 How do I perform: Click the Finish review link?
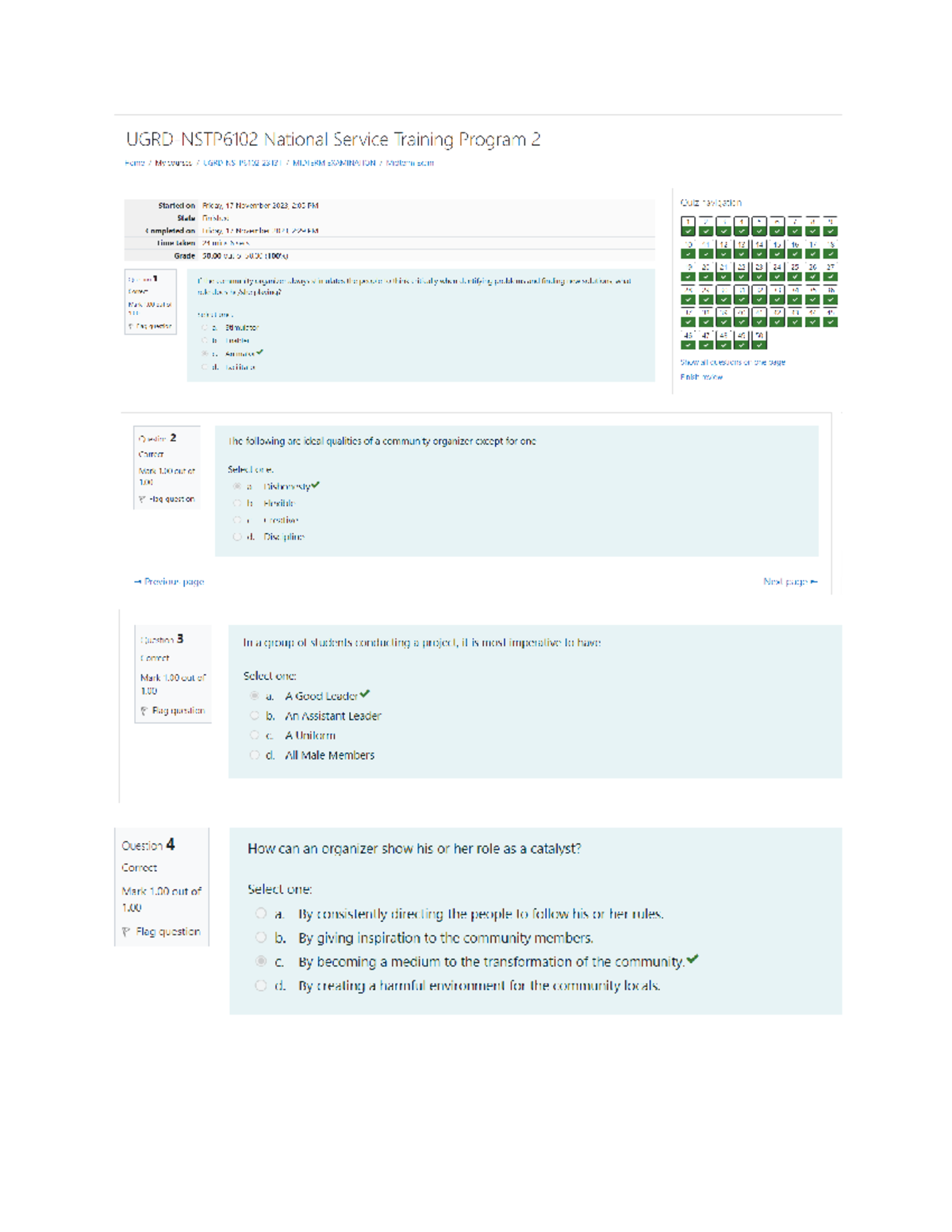pyautogui.click(x=701, y=378)
